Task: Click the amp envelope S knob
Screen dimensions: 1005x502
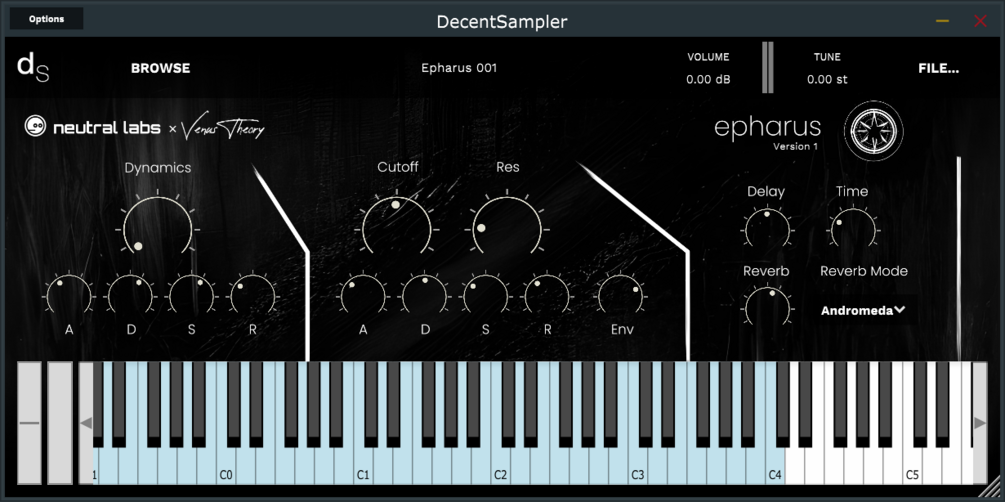Action: tap(192, 296)
